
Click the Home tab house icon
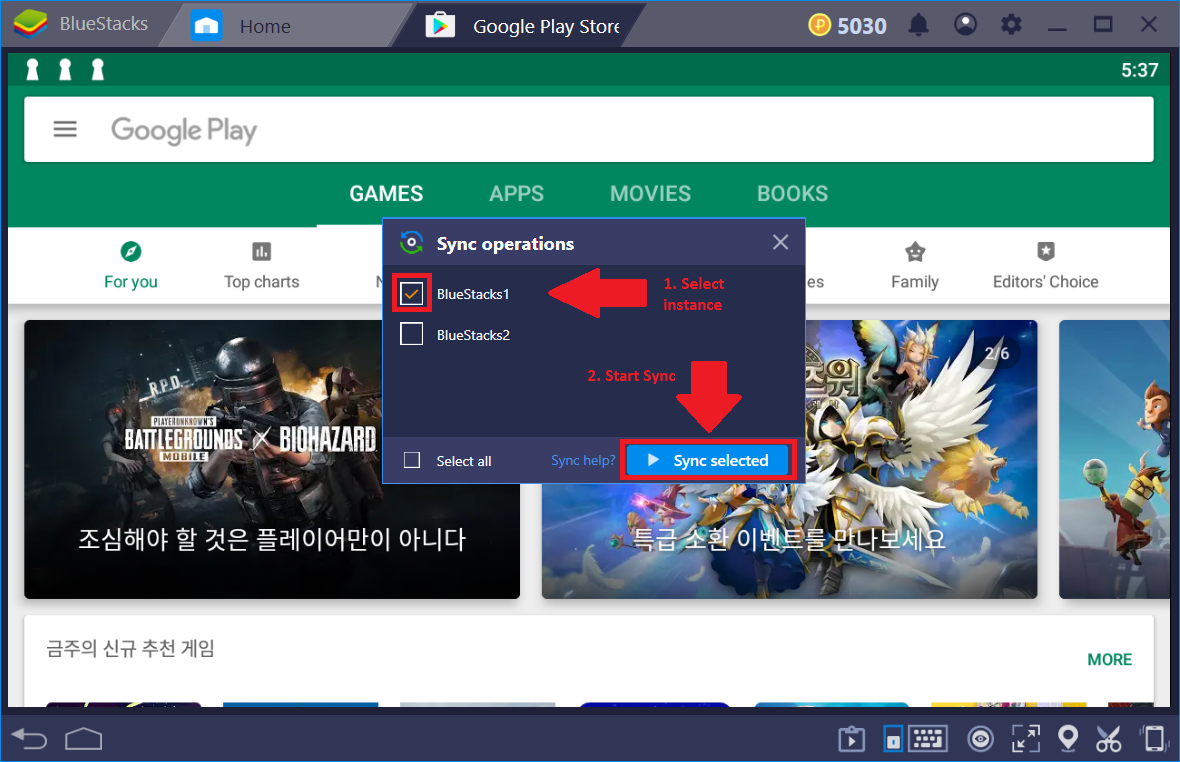[206, 26]
